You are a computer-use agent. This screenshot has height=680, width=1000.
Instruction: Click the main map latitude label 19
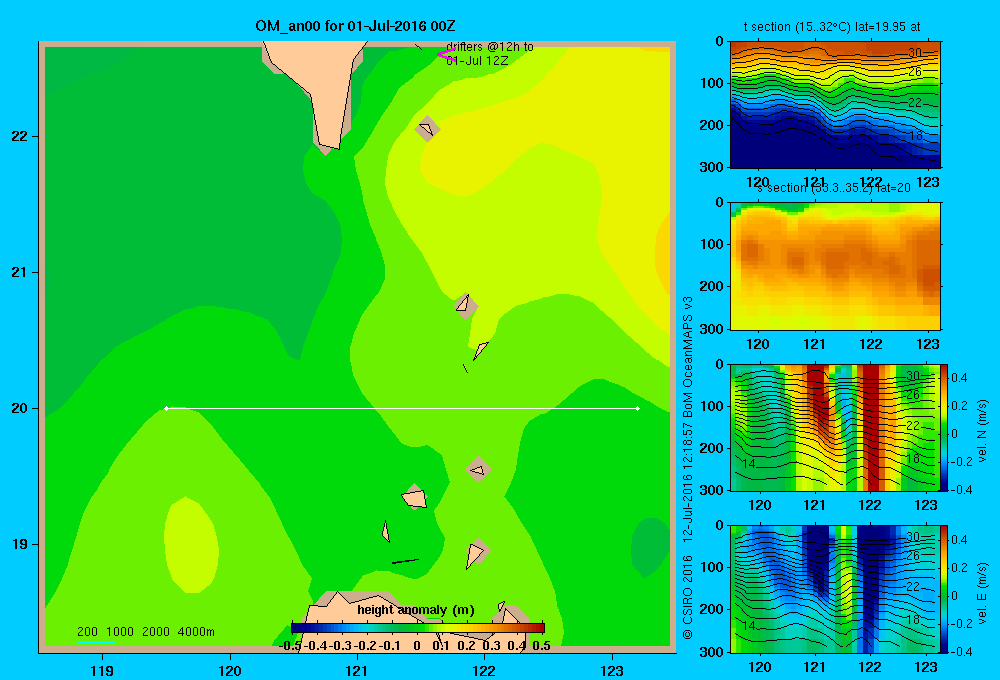20,544
